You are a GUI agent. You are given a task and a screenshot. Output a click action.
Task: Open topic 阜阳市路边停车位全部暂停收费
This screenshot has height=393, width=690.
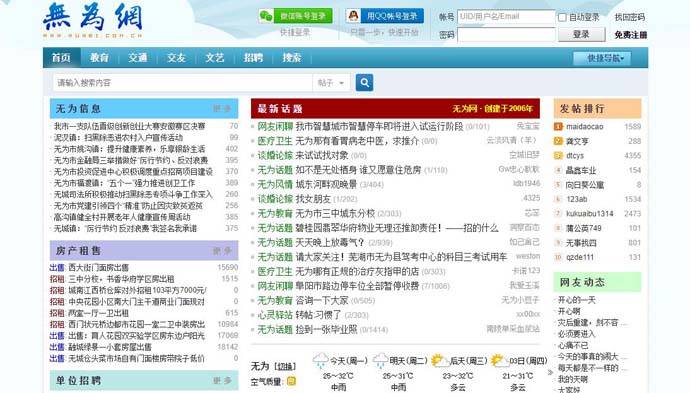point(357,286)
